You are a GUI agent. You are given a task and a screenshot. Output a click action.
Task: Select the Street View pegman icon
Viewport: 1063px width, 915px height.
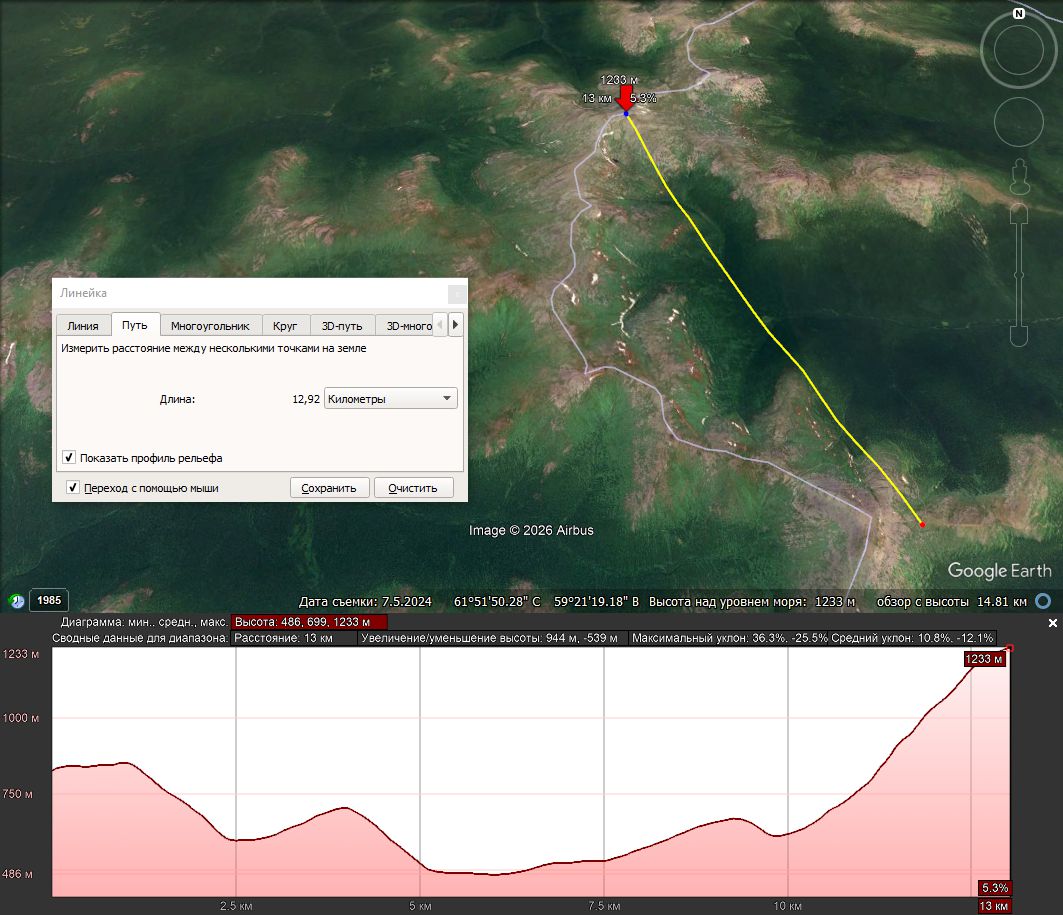coord(1020,177)
